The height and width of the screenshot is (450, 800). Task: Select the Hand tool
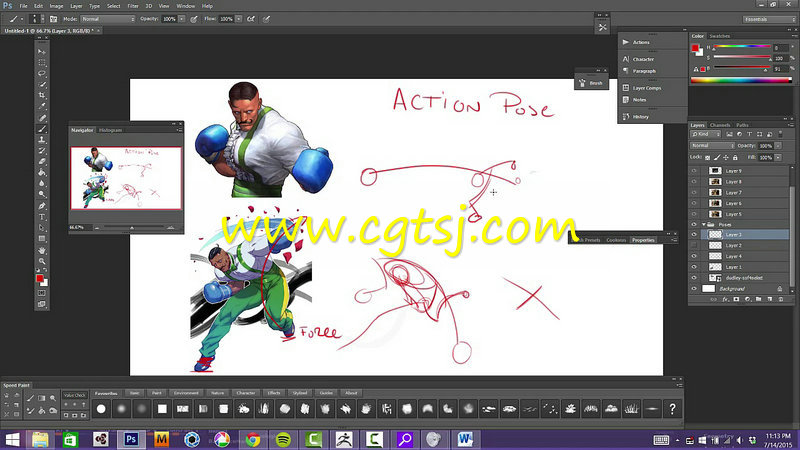coord(42,250)
